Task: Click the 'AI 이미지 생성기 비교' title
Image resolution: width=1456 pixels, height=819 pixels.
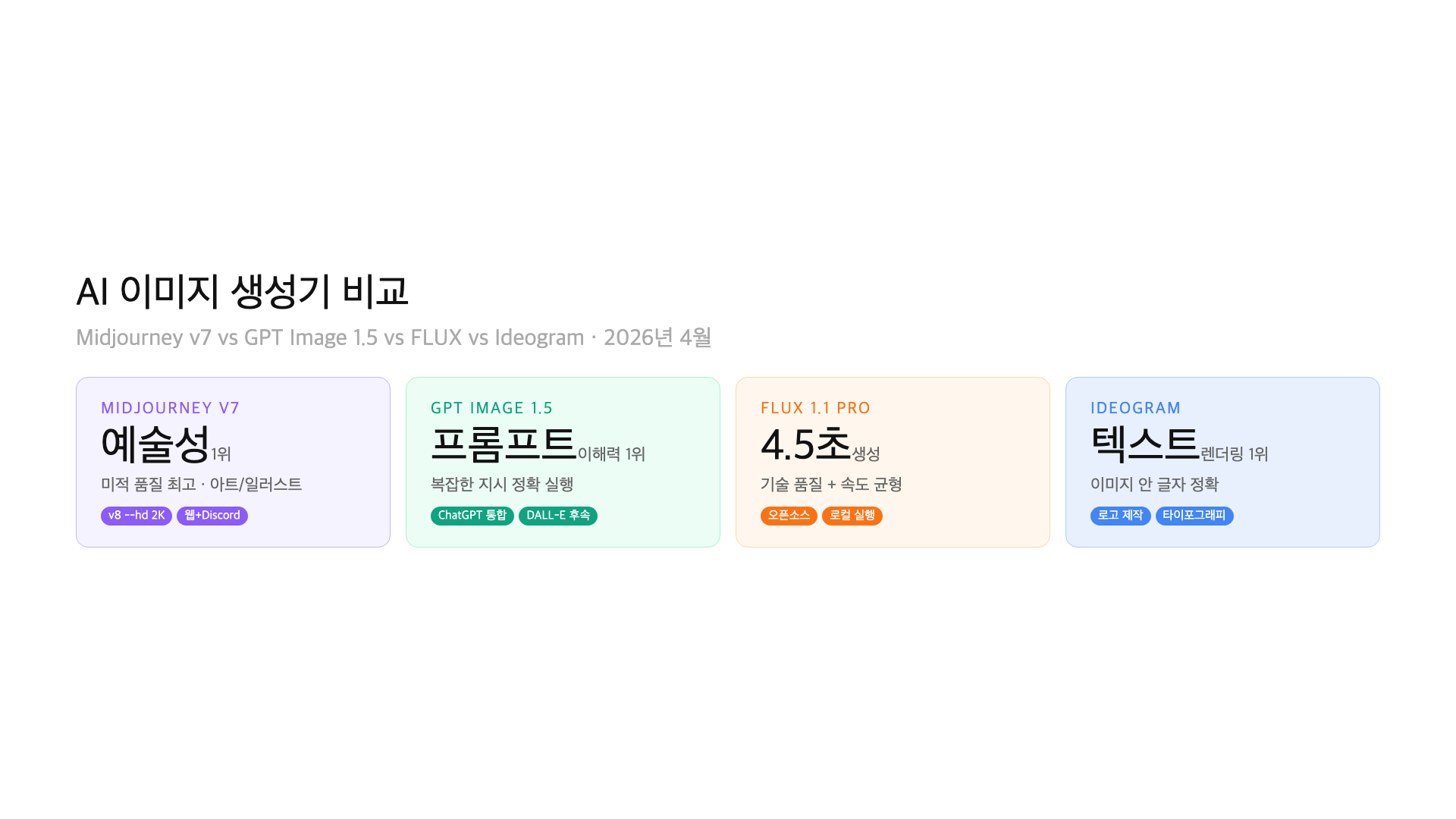Action: click(x=243, y=291)
